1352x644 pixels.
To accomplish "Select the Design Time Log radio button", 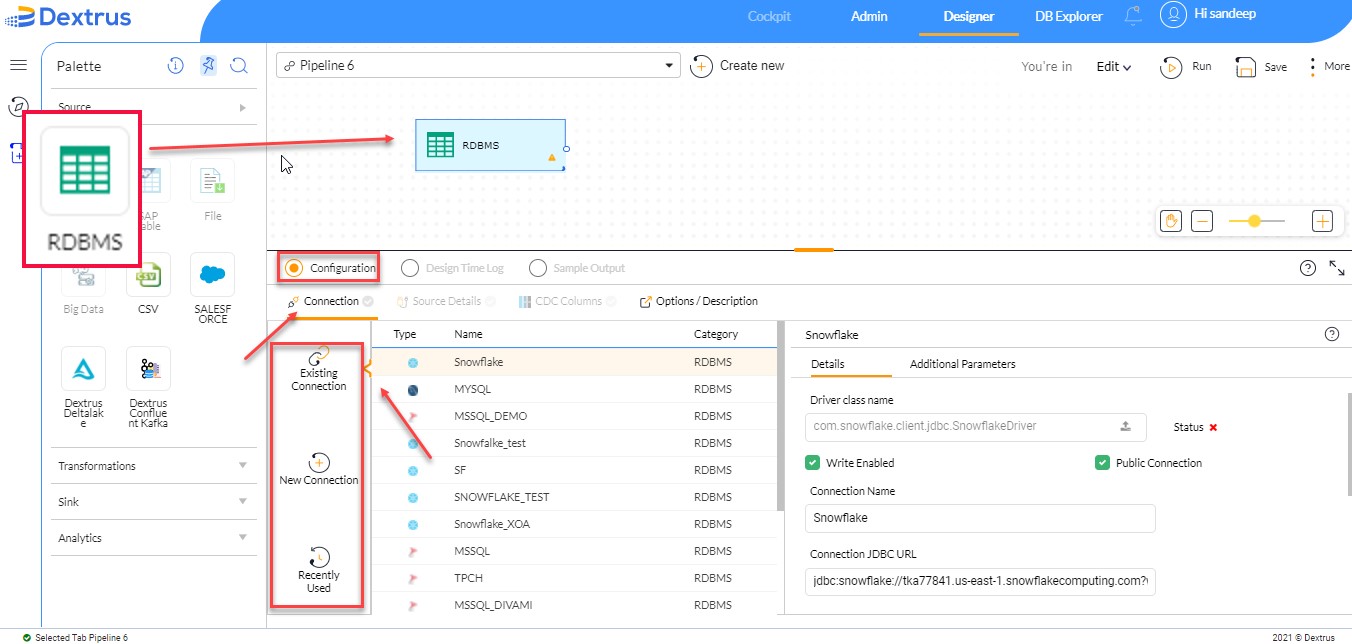I will point(409,268).
